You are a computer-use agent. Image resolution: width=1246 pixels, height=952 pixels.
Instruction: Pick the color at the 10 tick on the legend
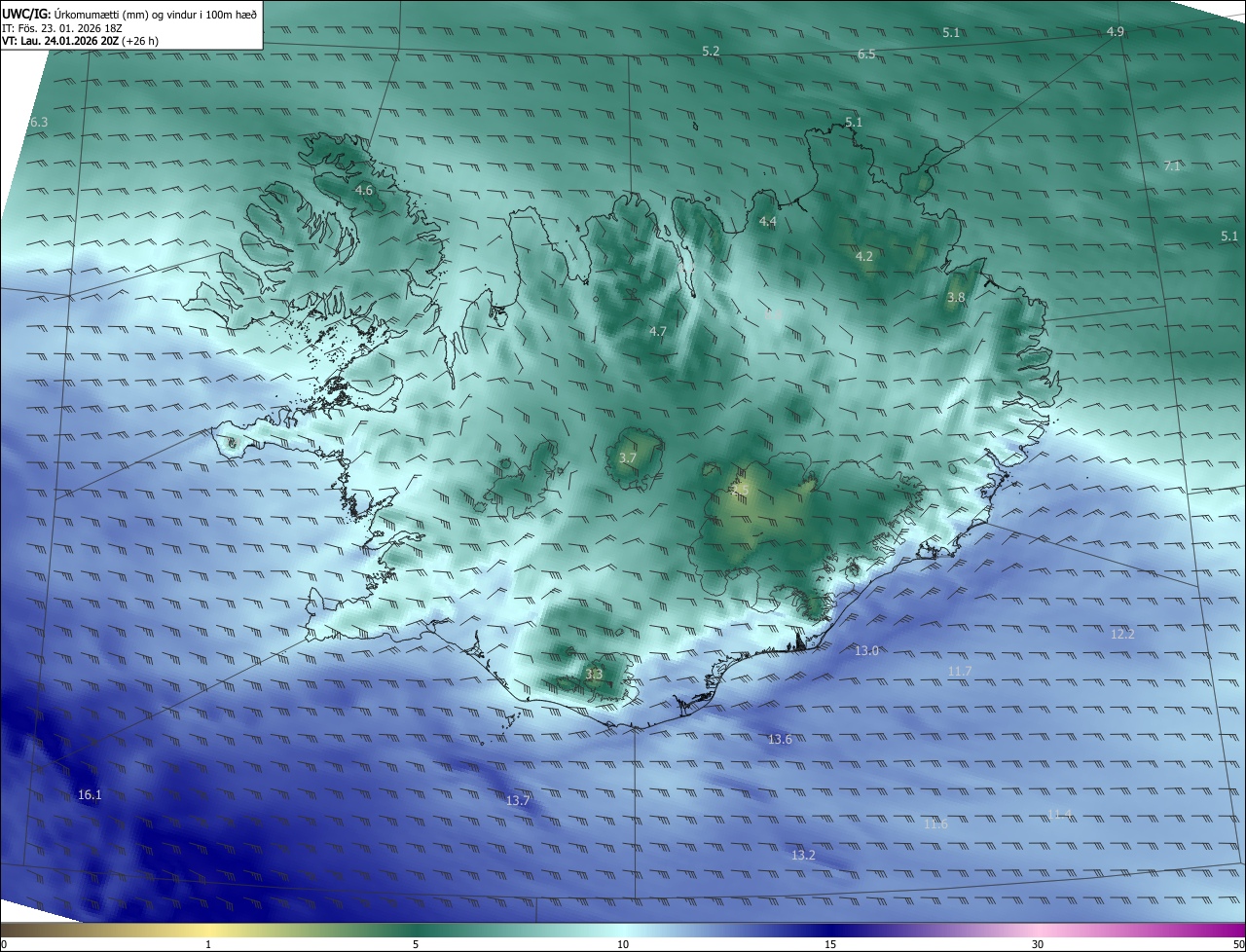[623, 931]
